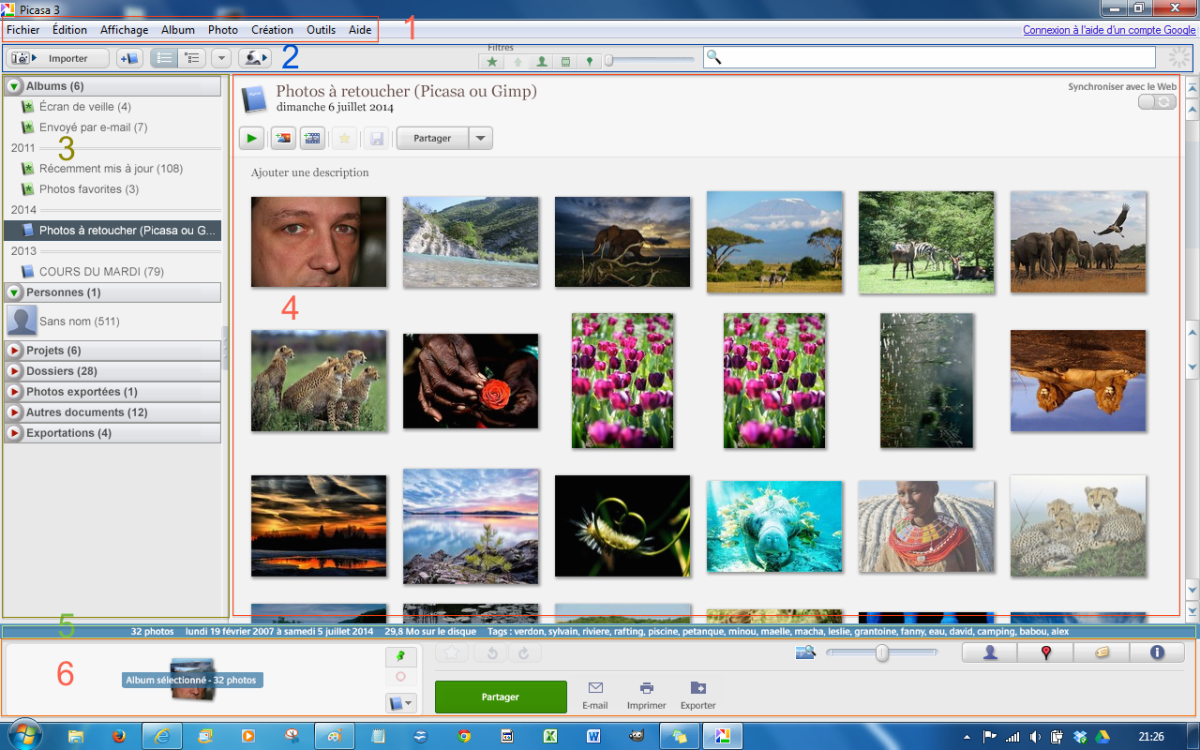This screenshot has height=750, width=1200.
Task: Filter to show videos only
Action: [565, 61]
